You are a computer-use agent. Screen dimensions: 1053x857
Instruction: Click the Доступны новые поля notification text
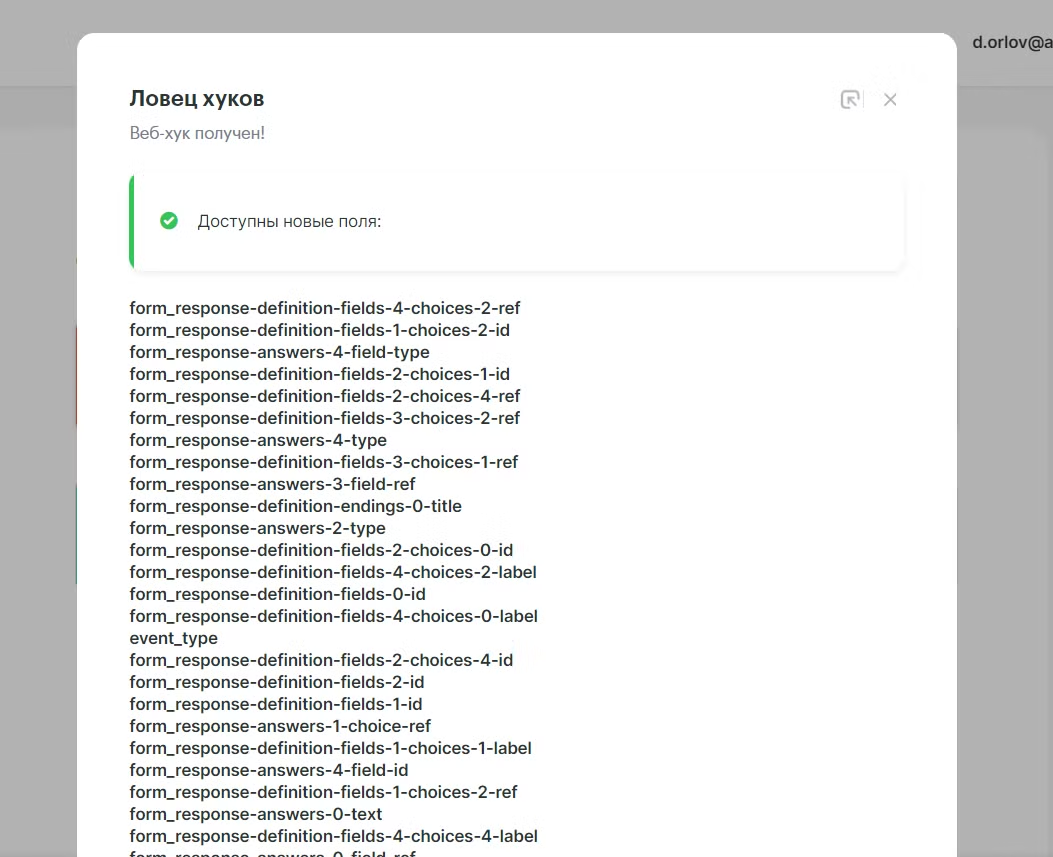click(289, 221)
